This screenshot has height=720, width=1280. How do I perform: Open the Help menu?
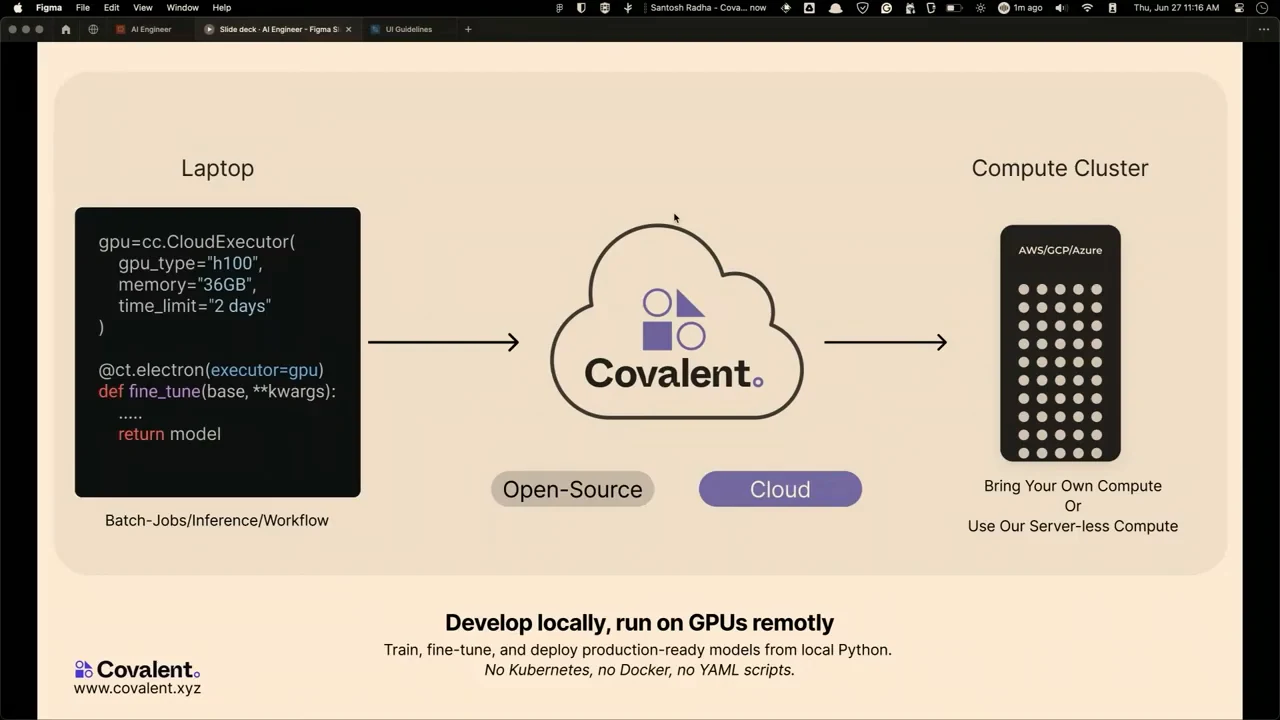click(222, 7)
